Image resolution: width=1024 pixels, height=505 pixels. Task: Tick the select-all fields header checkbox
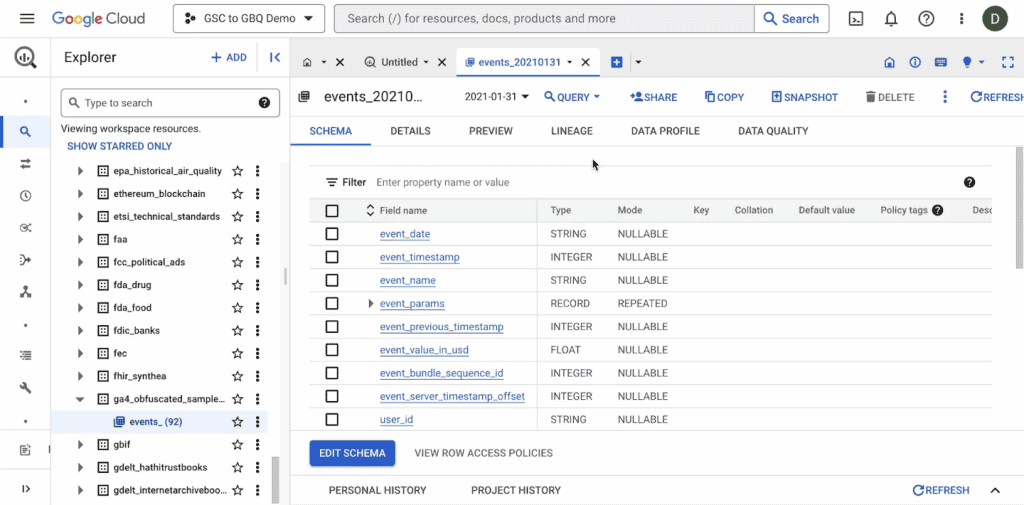[332, 211]
